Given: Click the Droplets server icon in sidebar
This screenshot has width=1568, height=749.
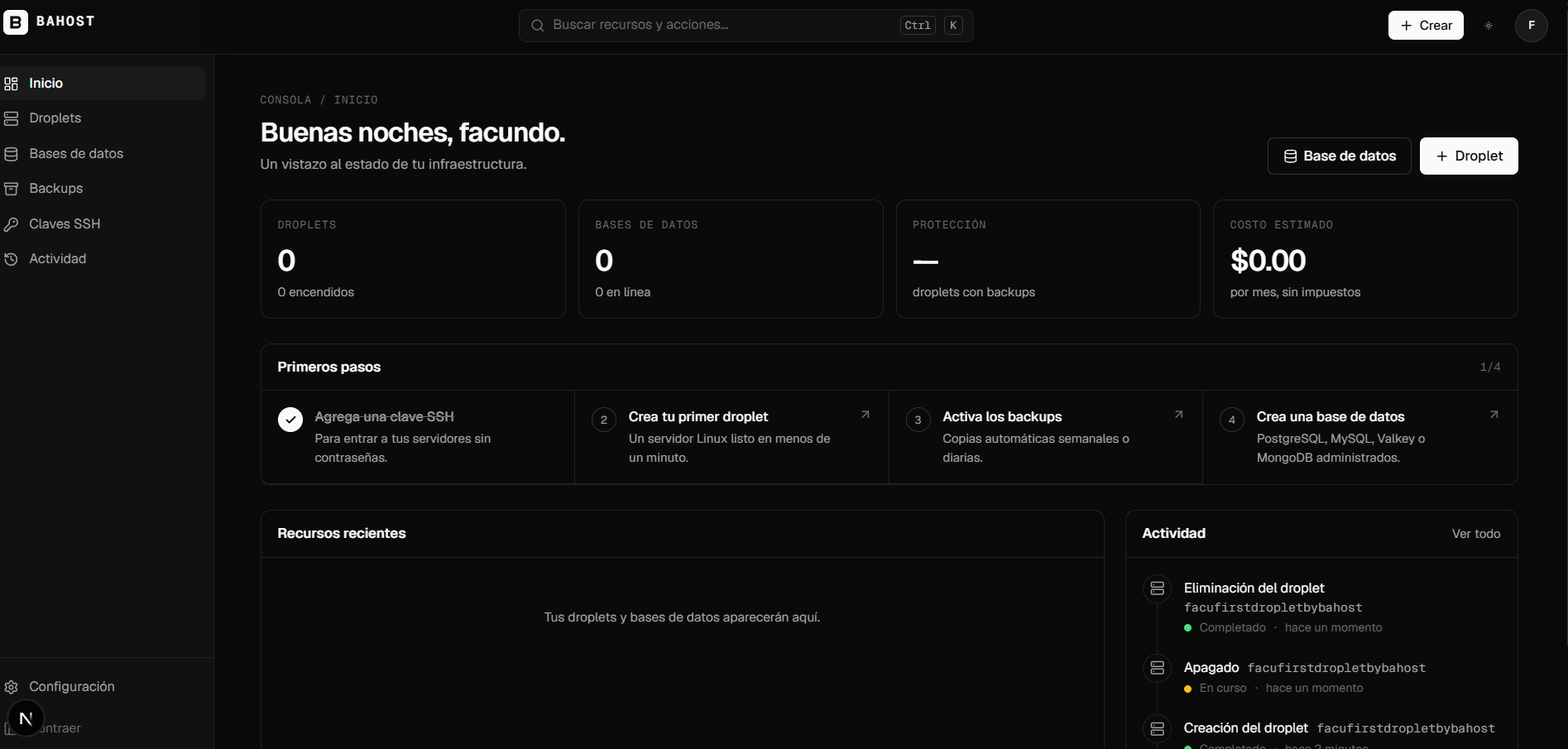Looking at the screenshot, I should (11, 118).
